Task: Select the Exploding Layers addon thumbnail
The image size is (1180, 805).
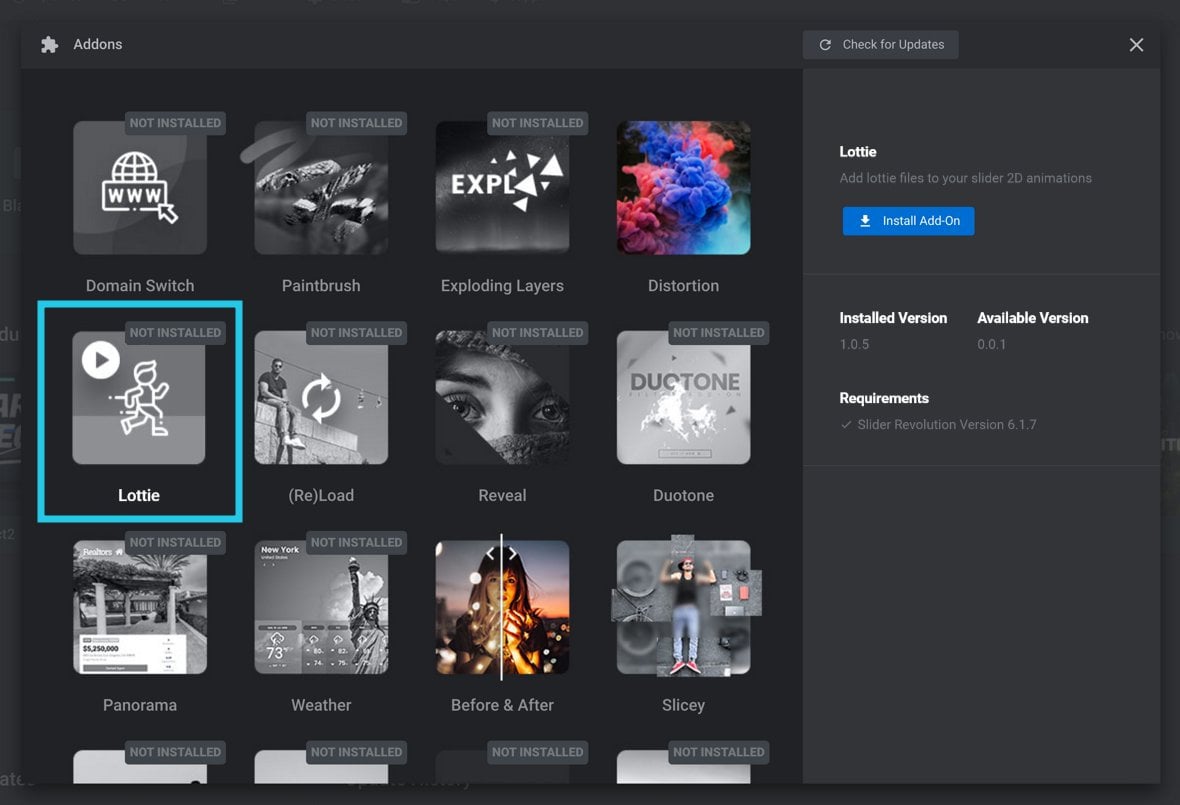Action: (503, 187)
